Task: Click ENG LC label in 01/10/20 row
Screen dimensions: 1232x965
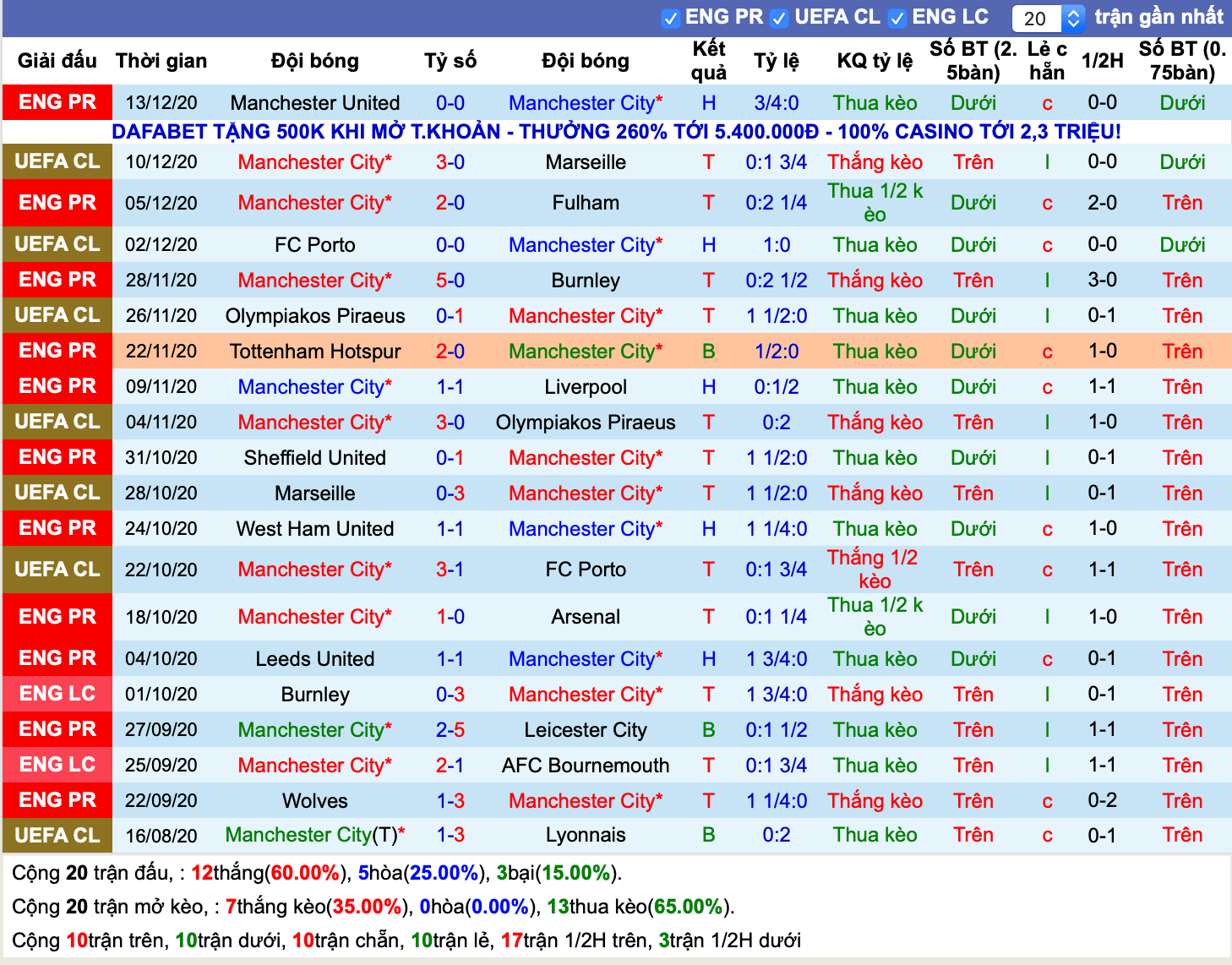Action: pyautogui.click(x=57, y=694)
